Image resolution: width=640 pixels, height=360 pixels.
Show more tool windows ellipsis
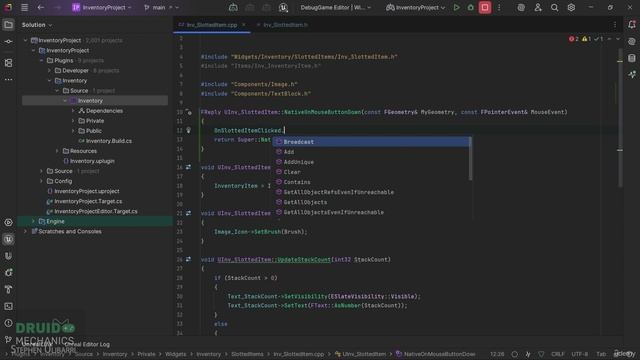click(x=8, y=80)
